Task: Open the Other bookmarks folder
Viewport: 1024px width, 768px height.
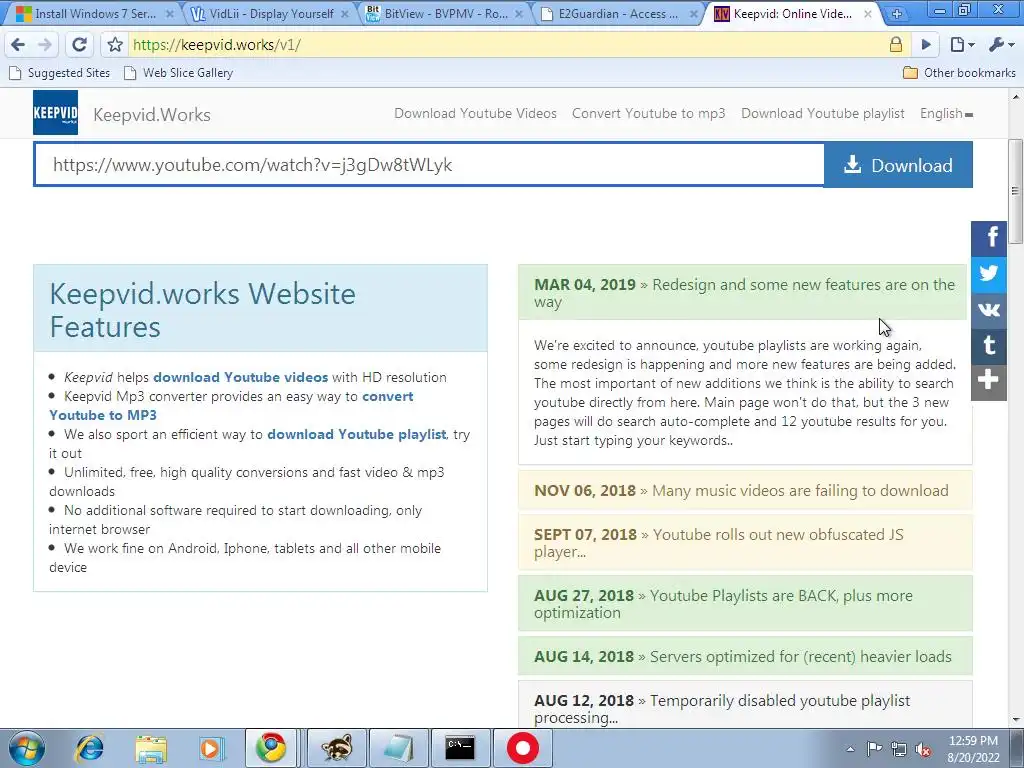Action: pos(959,72)
